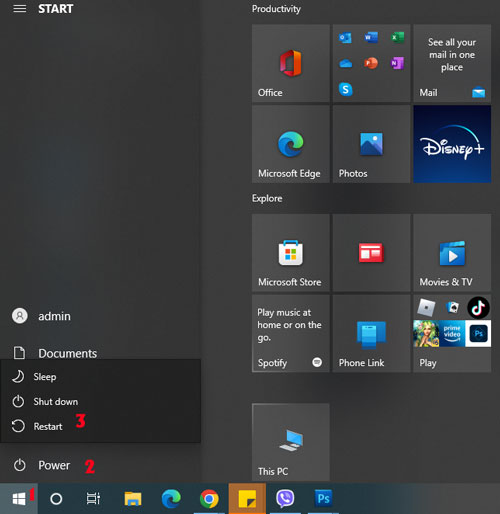The image size is (500, 514).
Task: Launch OneNote from the Office apps tile
Action: point(397,63)
